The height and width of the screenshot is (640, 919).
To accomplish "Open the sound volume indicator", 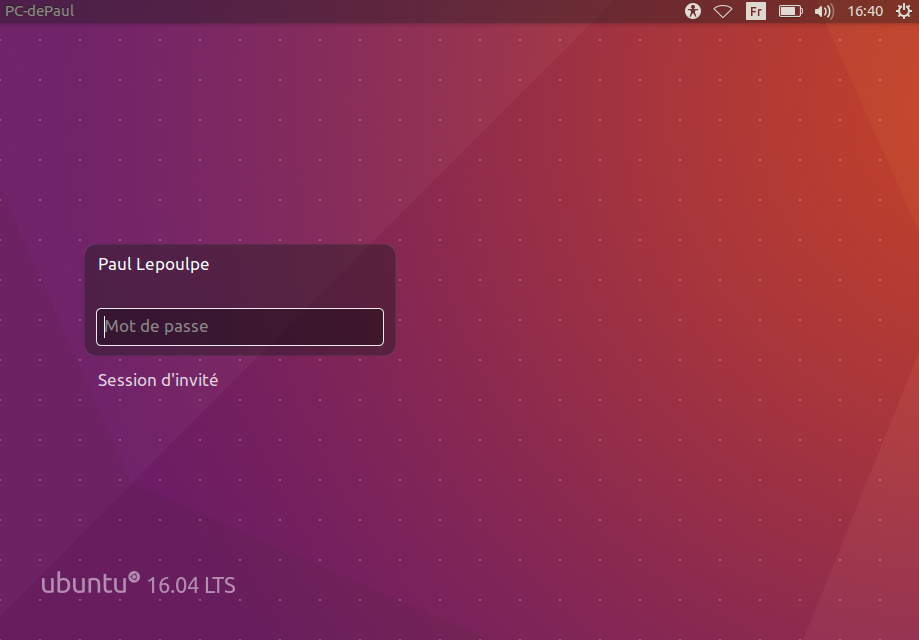I will [x=824, y=11].
